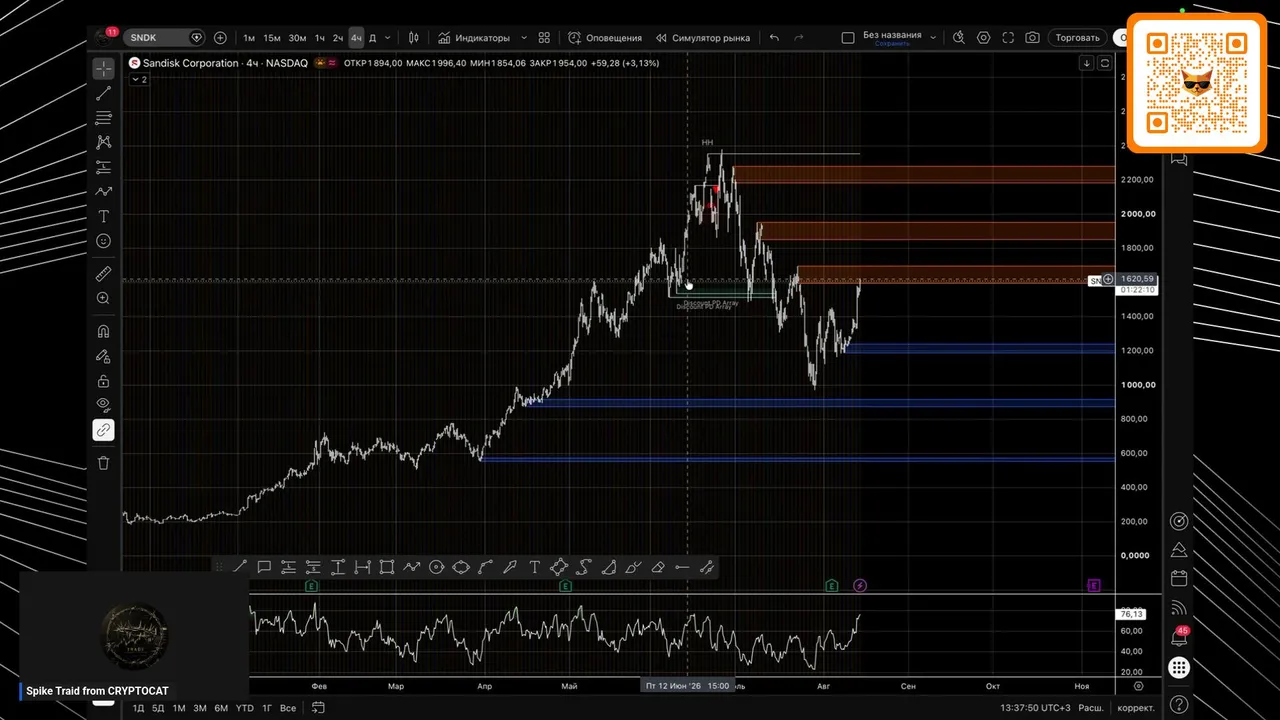Enter fullscreen mode

(1008, 38)
